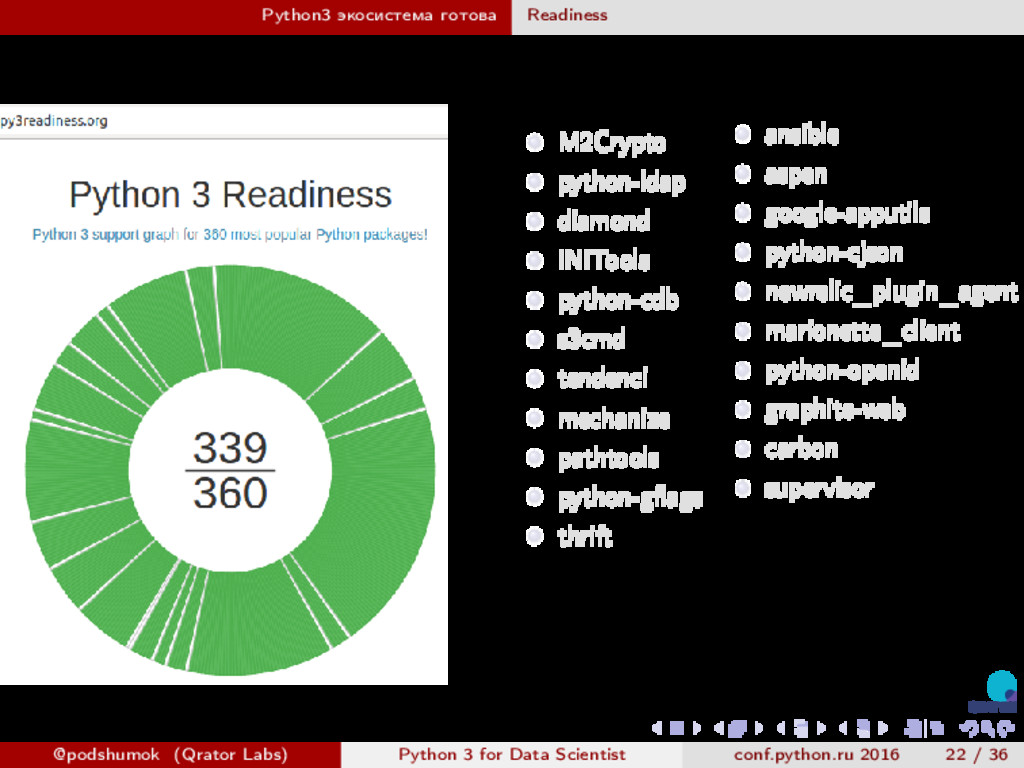This screenshot has height=768, width=1024.
Task: Click the presentation/appendix navigation icon
Action: (x=924, y=728)
